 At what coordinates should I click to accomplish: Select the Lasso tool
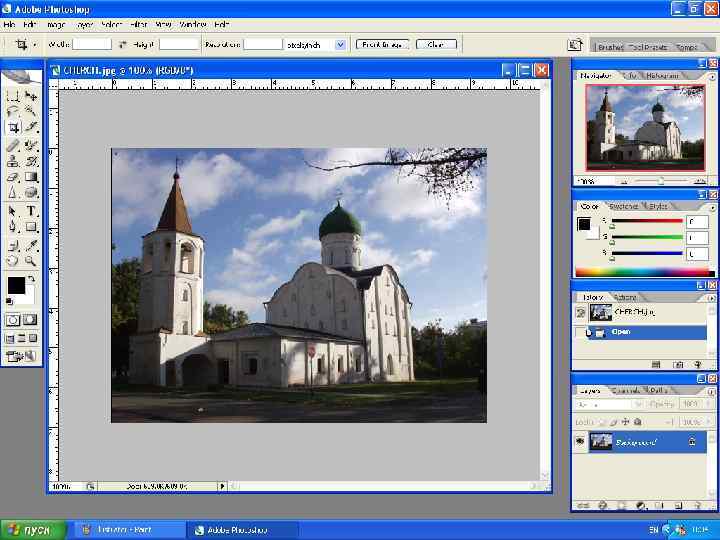click(13, 111)
